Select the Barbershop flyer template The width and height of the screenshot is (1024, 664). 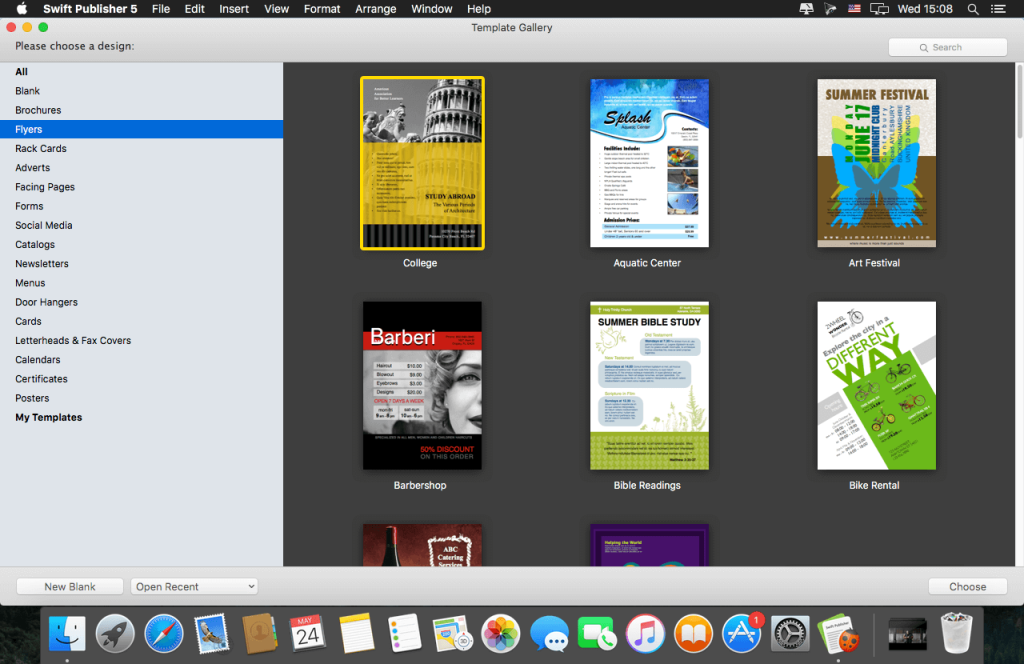click(x=421, y=385)
